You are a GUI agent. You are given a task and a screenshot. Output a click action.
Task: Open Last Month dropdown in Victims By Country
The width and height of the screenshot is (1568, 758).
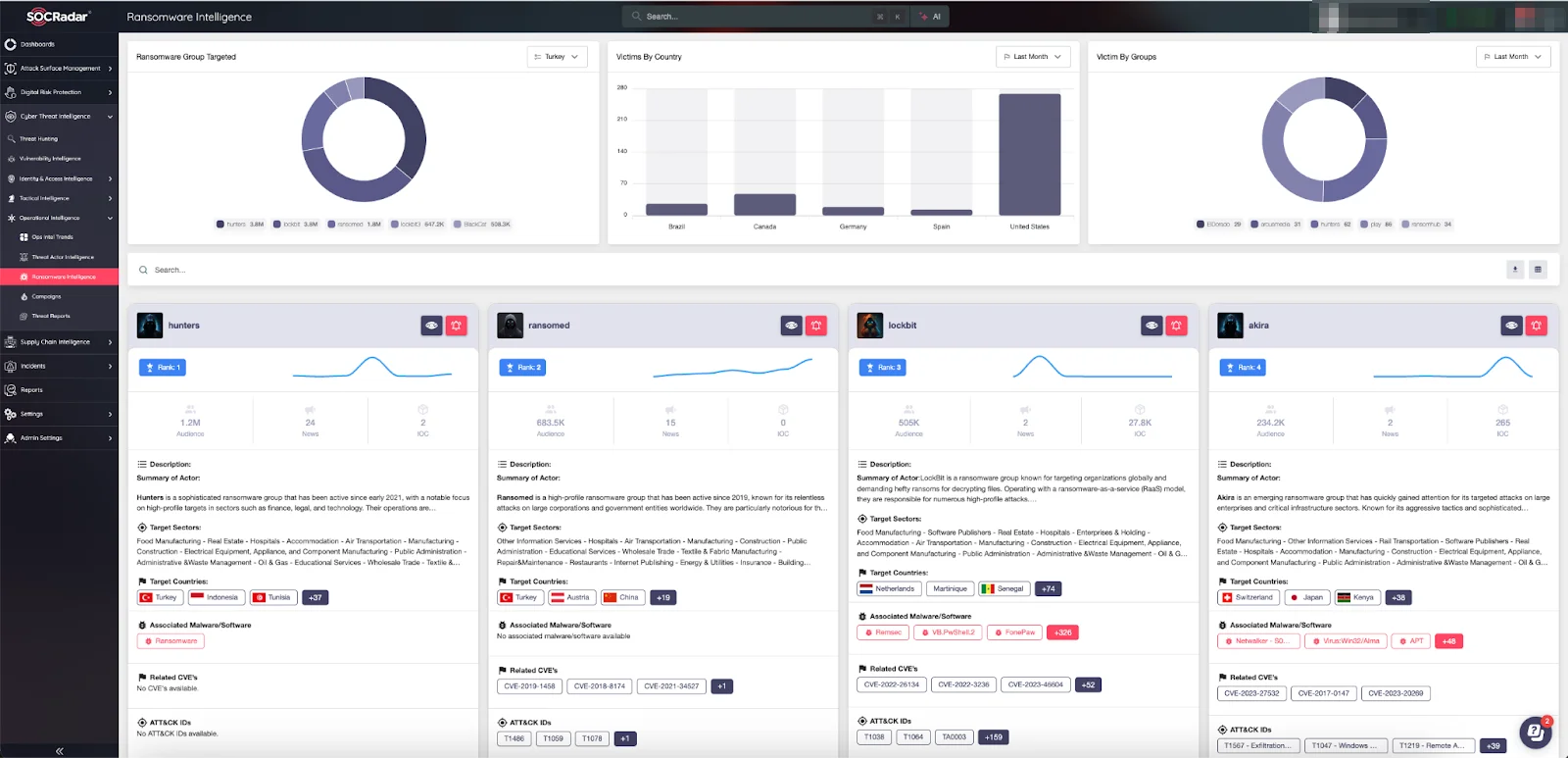(x=1033, y=57)
